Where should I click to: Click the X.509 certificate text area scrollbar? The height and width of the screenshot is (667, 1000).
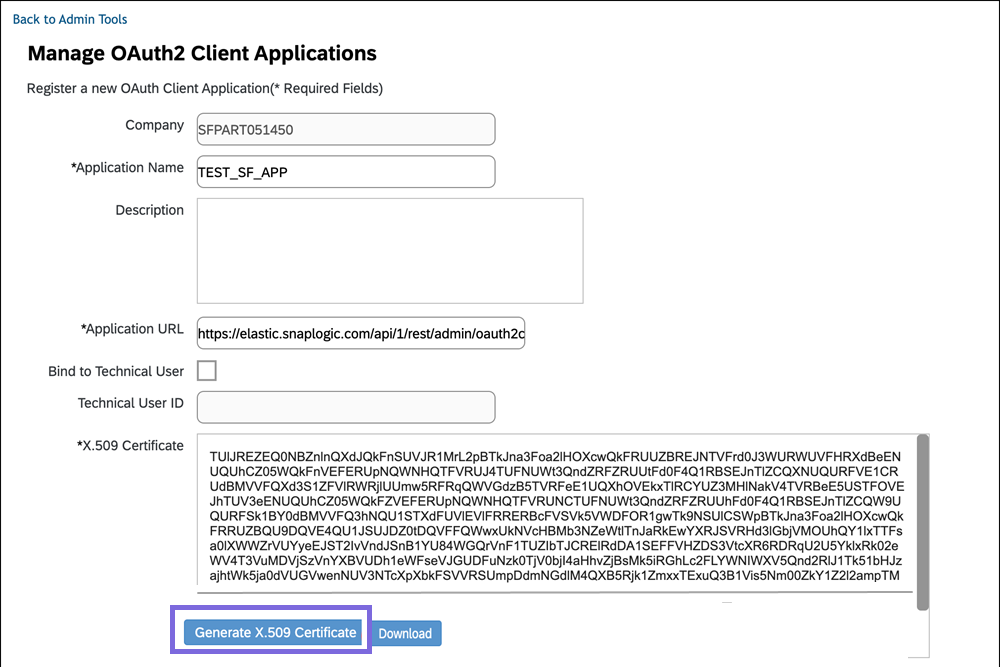(922, 522)
